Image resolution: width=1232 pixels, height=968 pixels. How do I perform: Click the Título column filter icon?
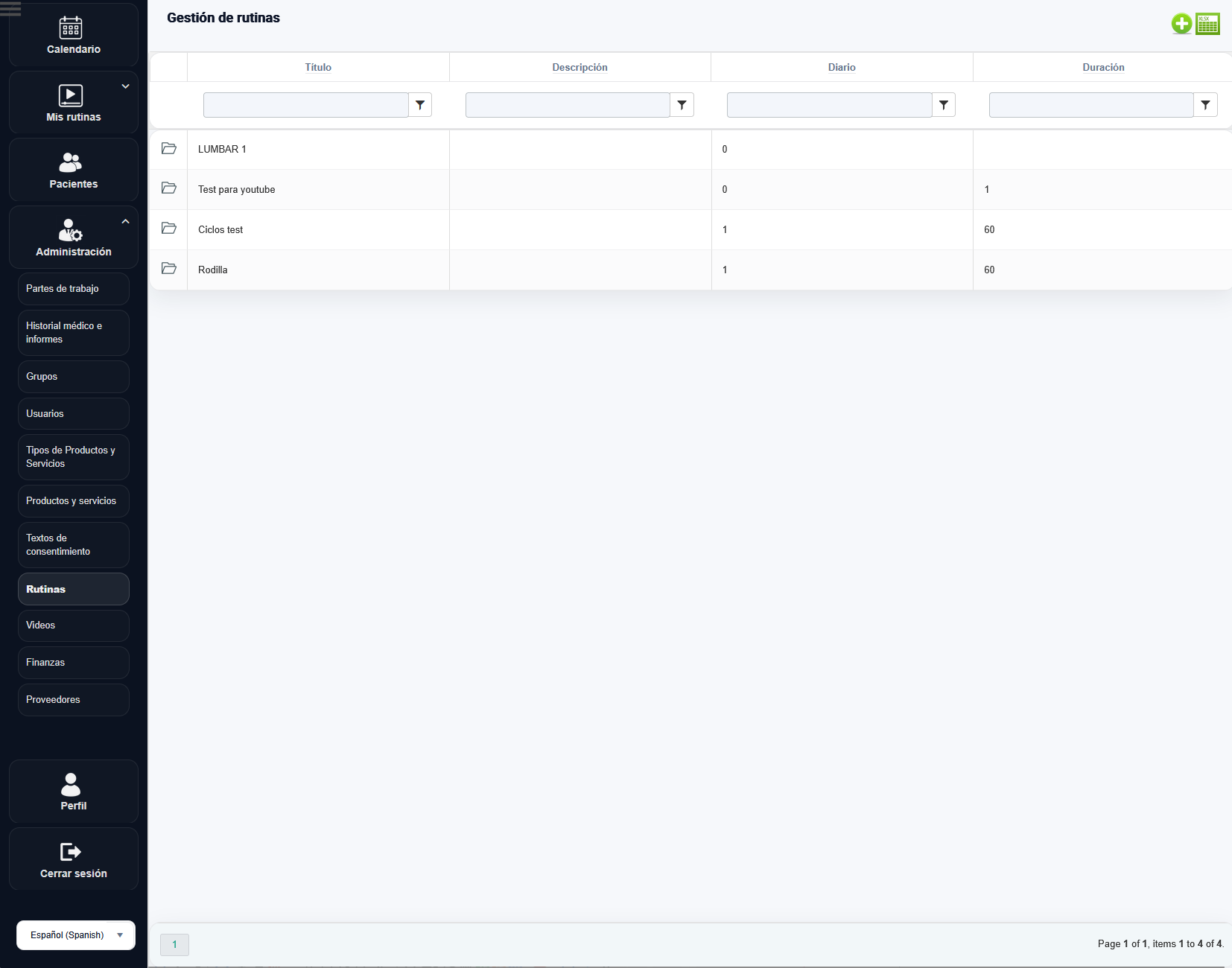pos(420,105)
